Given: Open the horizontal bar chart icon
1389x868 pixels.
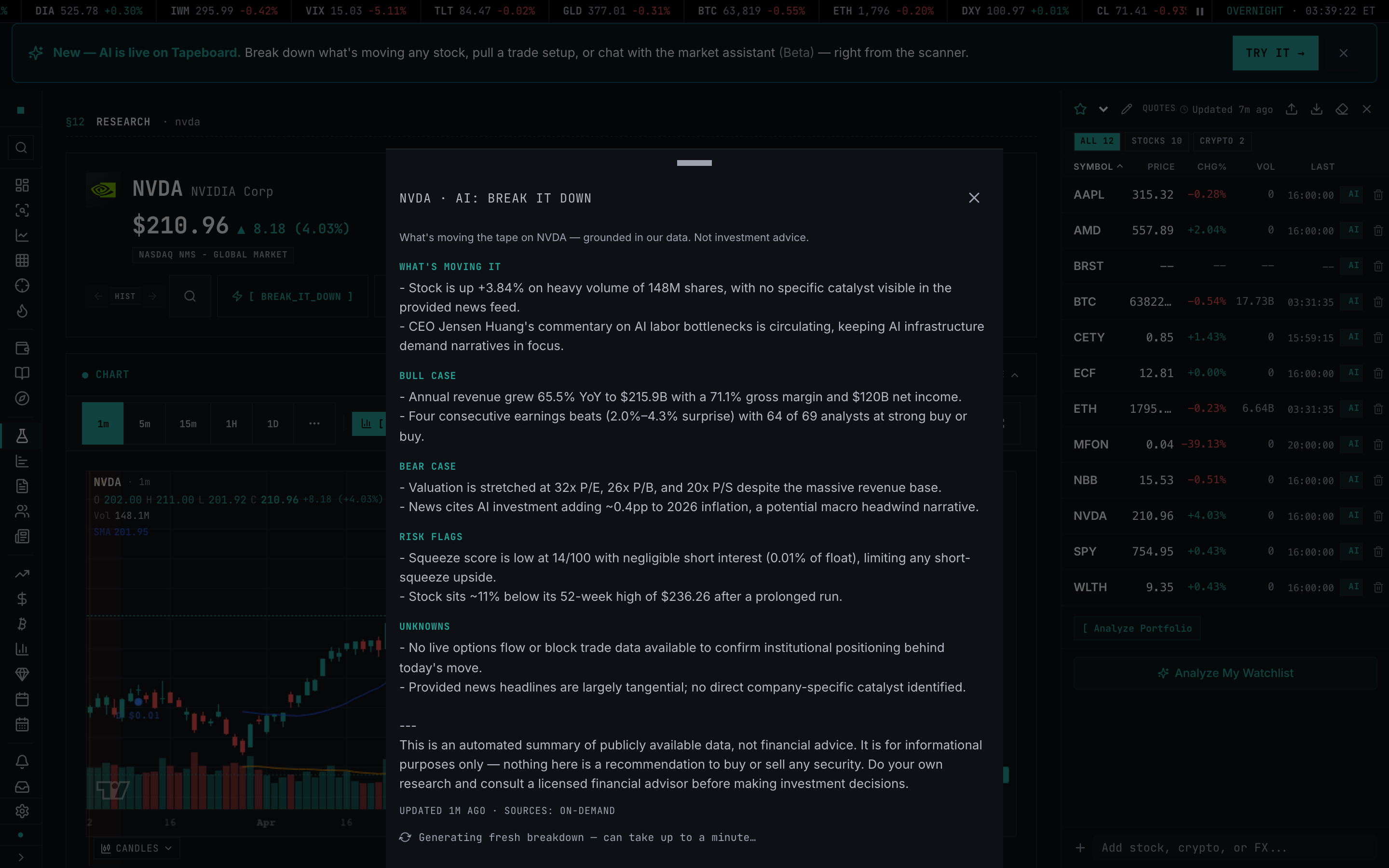Looking at the screenshot, I should 22,461.
